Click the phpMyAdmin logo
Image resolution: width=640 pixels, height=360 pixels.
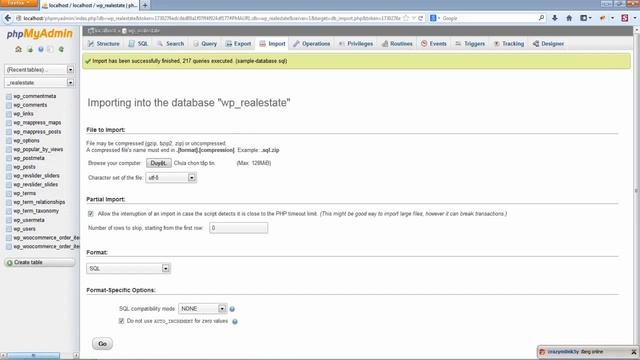click(40, 34)
